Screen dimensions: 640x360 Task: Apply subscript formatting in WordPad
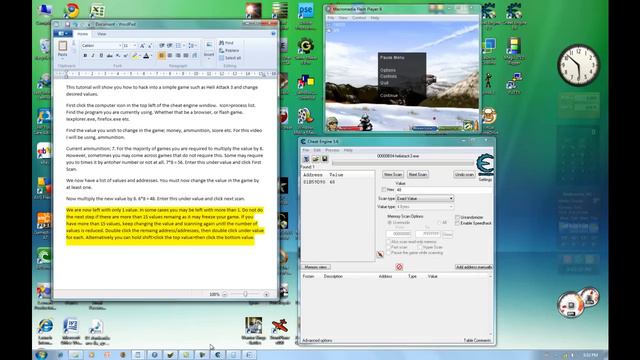118,56
